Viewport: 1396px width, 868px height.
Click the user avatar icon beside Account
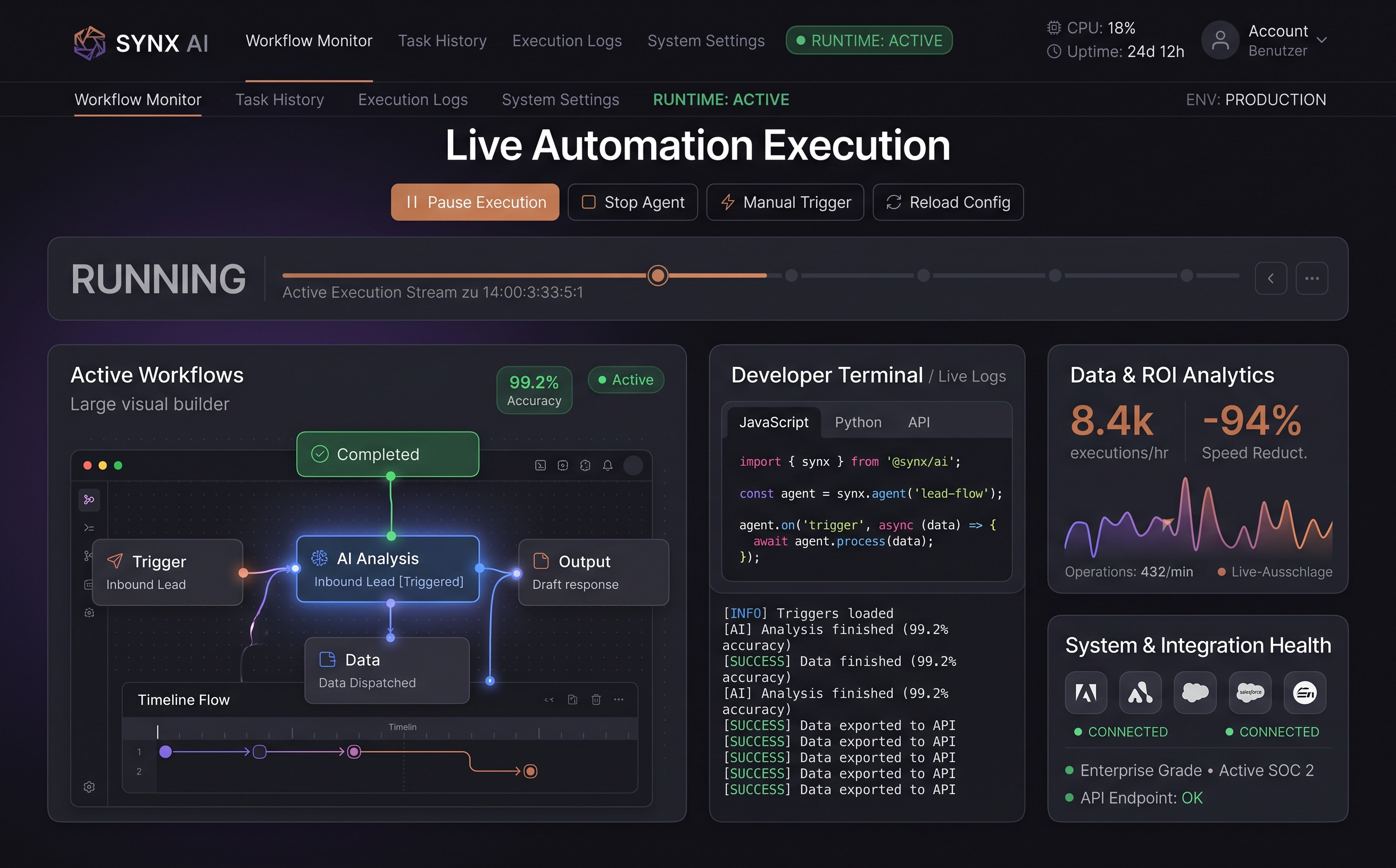[x=1220, y=40]
